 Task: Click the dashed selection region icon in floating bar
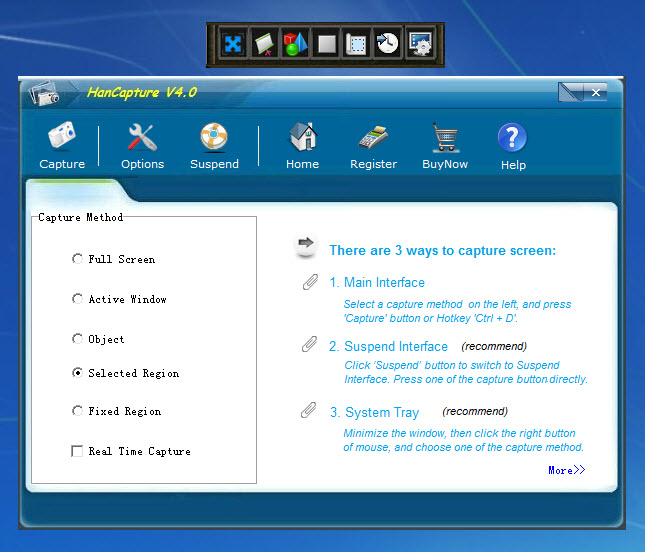(x=357, y=44)
